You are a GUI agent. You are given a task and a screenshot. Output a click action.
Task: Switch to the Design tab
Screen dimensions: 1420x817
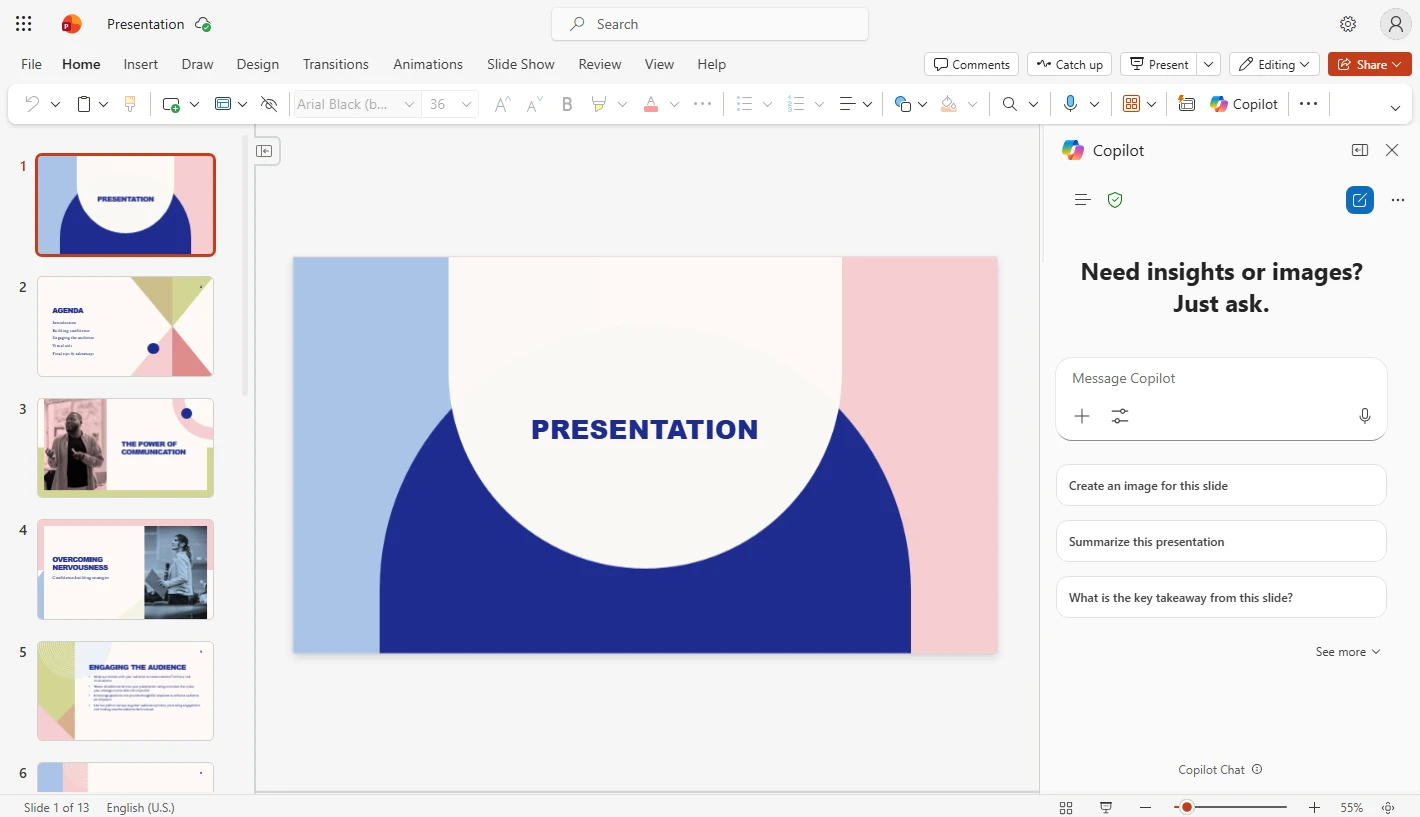(257, 64)
